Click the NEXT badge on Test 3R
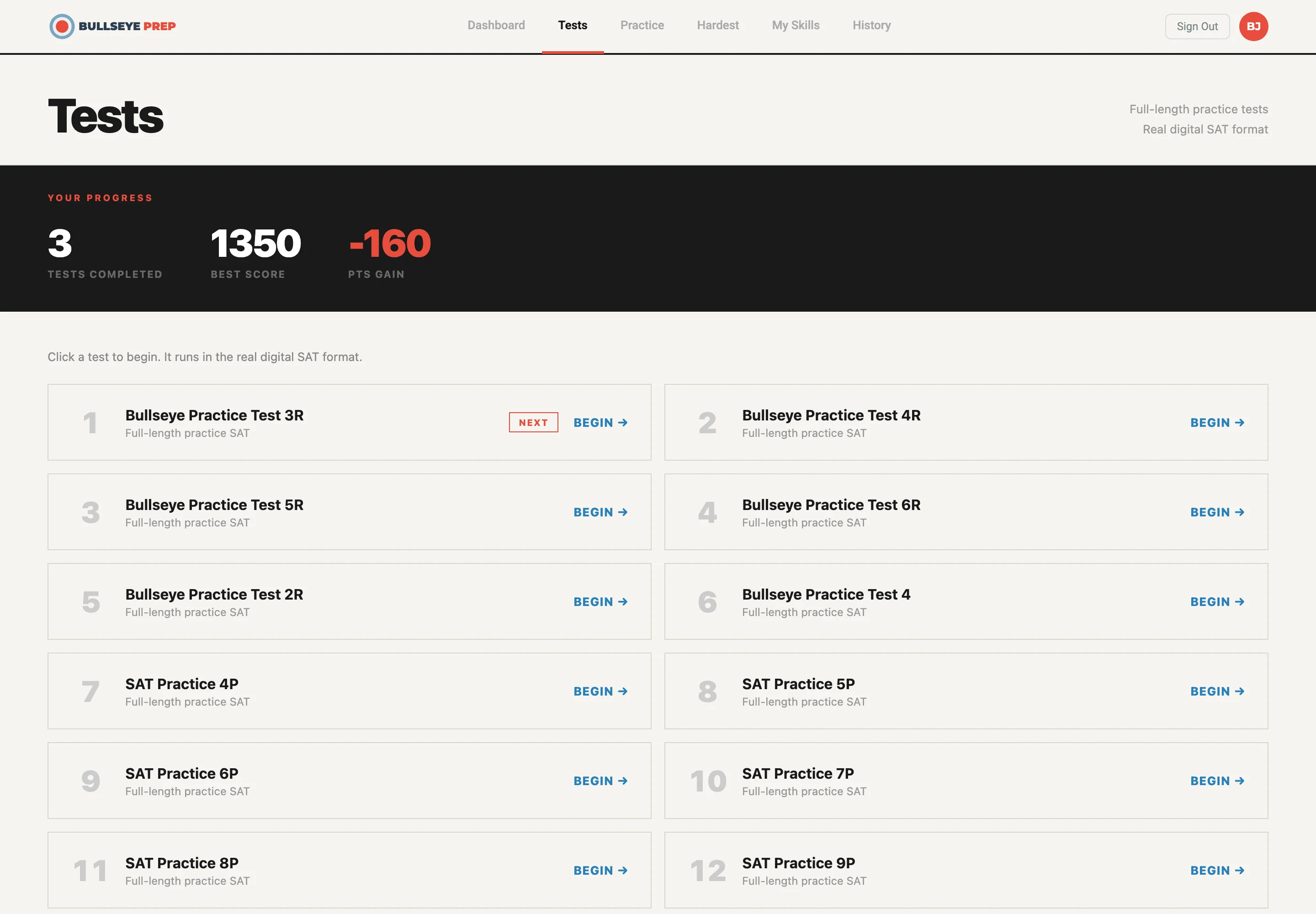The width and height of the screenshot is (1316, 914). (x=533, y=423)
